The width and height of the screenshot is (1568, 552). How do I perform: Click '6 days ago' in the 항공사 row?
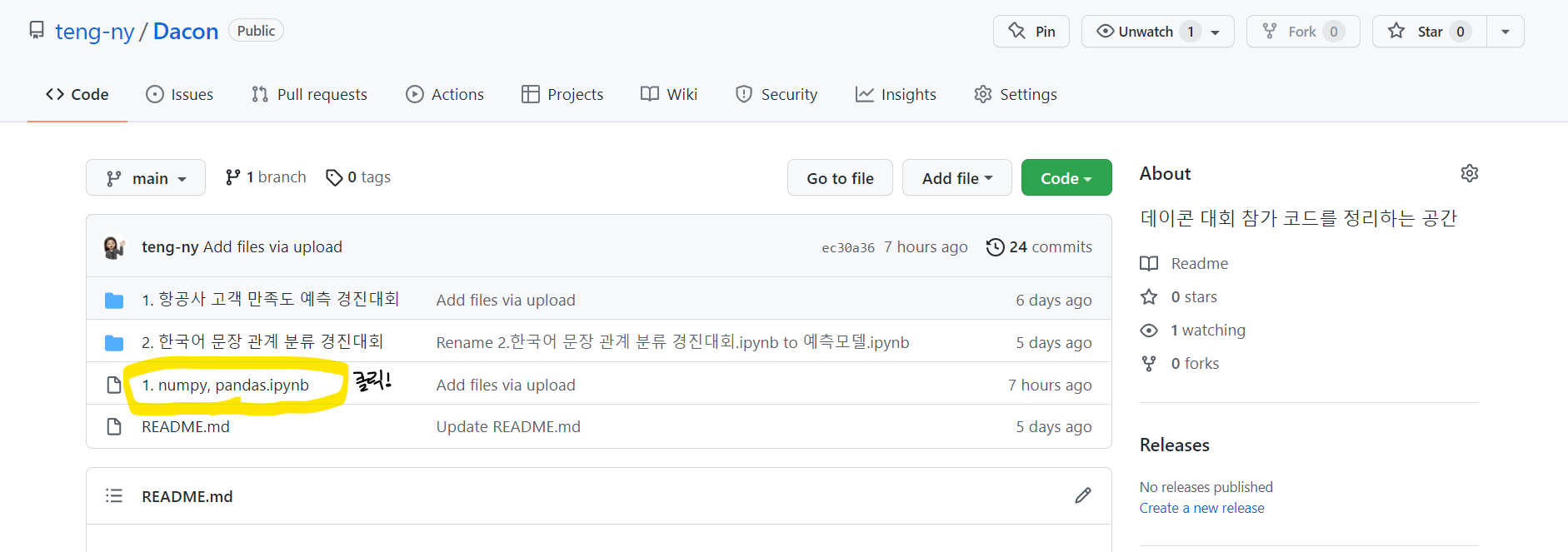[x=1054, y=301]
